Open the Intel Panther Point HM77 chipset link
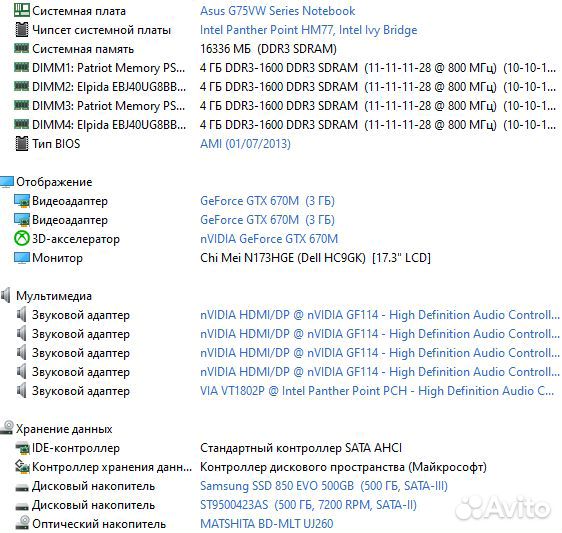This screenshot has width=562, height=533. point(308,30)
